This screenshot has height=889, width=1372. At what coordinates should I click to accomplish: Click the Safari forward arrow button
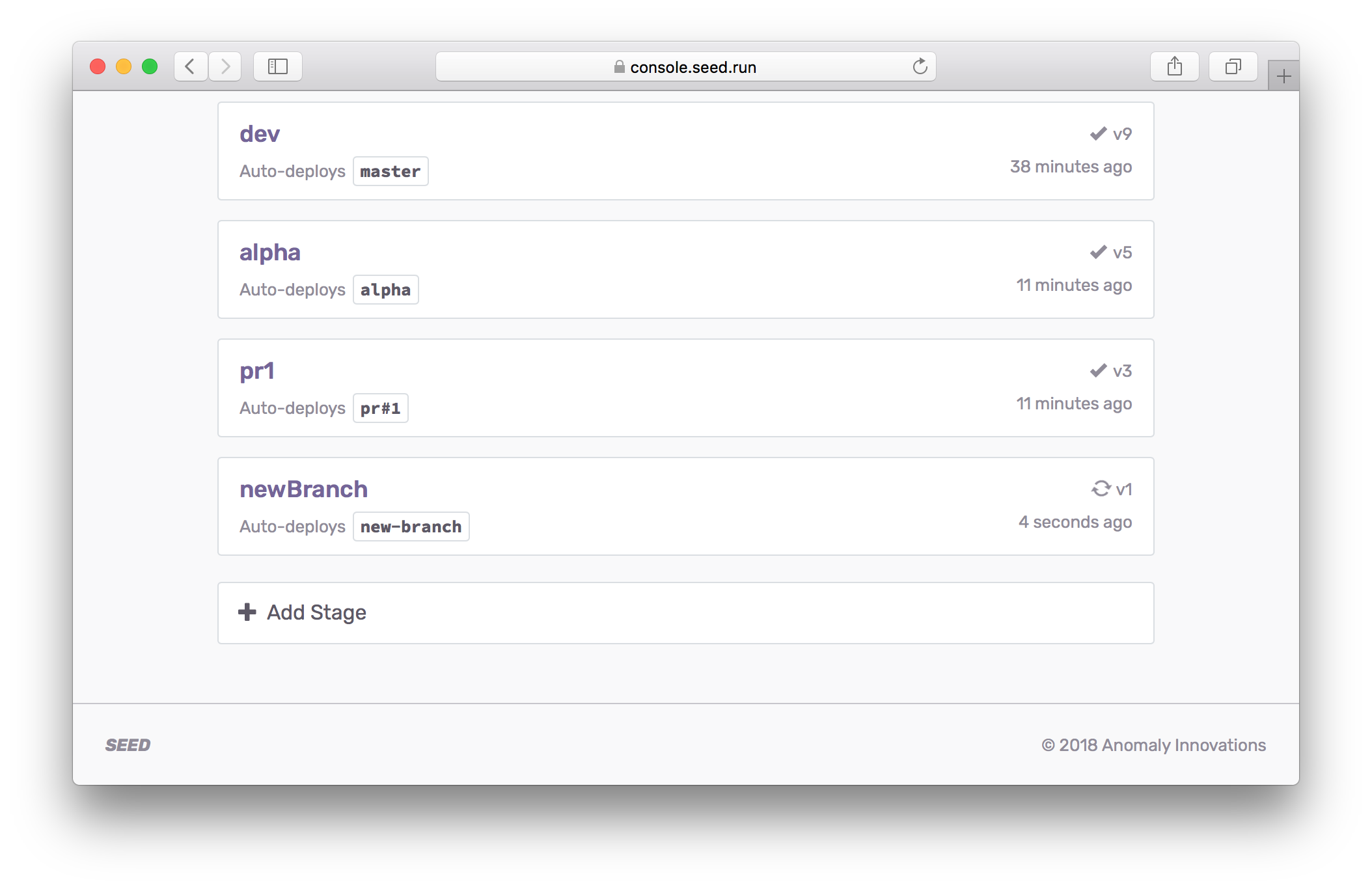(x=225, y=66)
